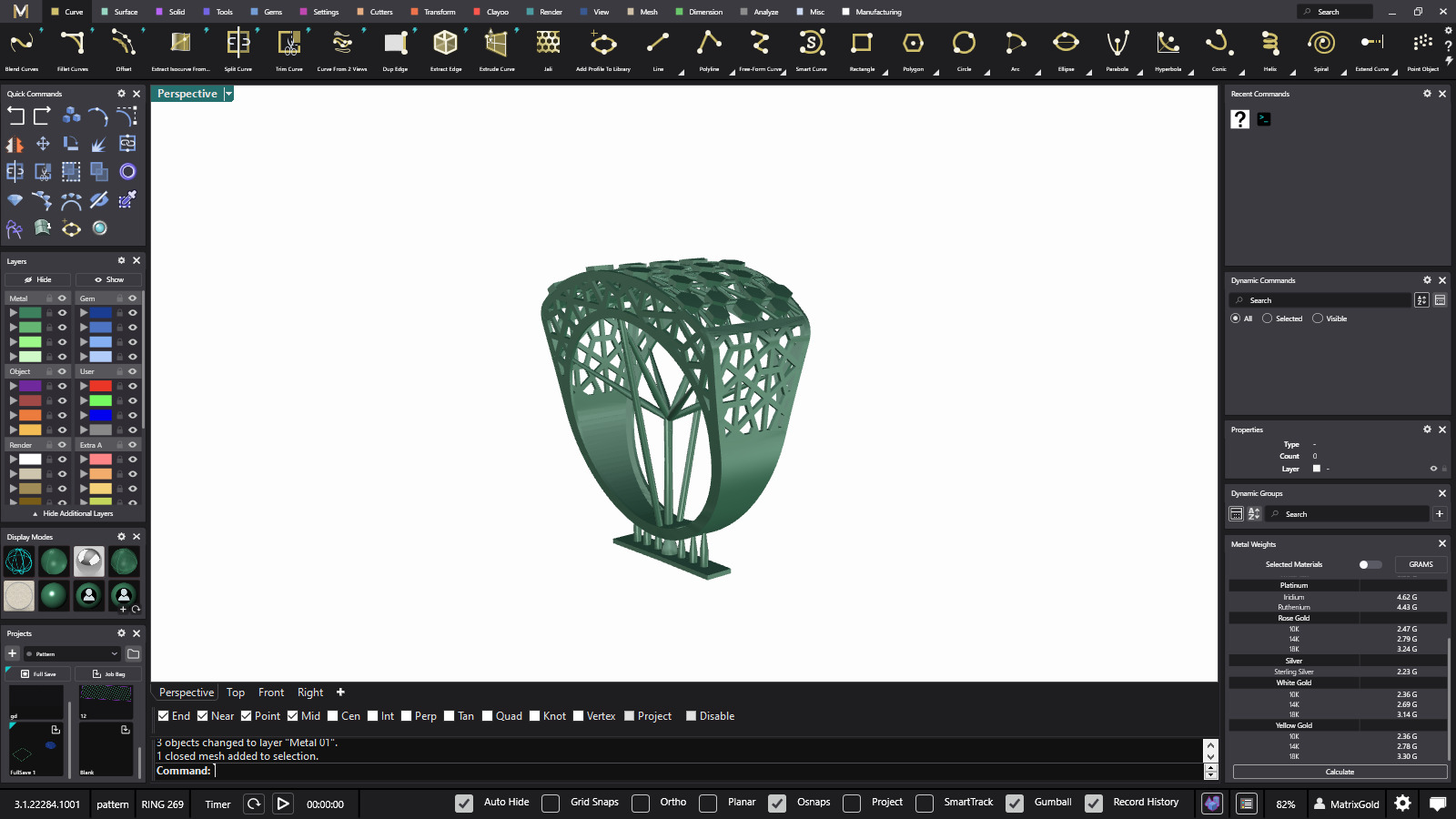The width and height of the screenshot is (1456, 819).
Task: Collapse via Hide Additional Layers
Action: click(x=73, y=513)
